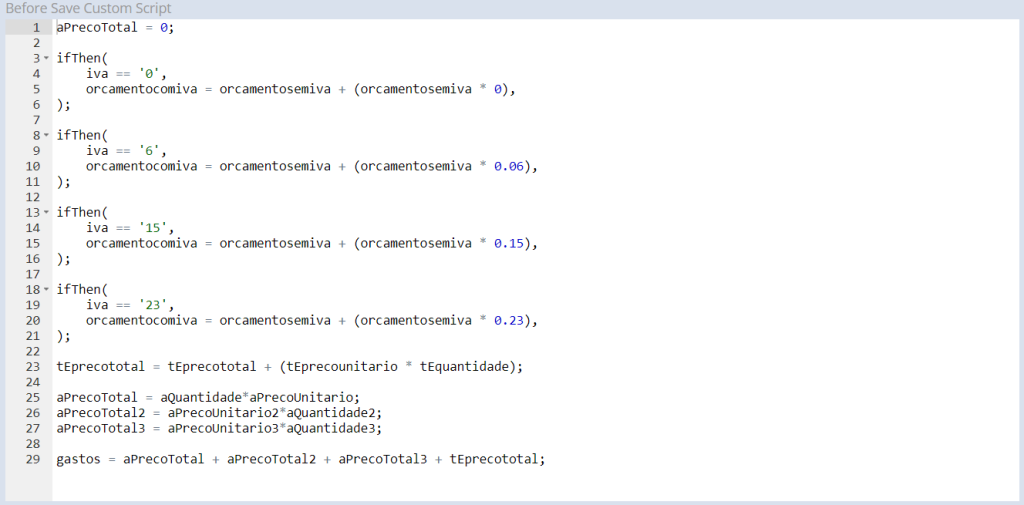Click line number 23 in the gutter
The image size is (1024, 505).
coord(33,367)
